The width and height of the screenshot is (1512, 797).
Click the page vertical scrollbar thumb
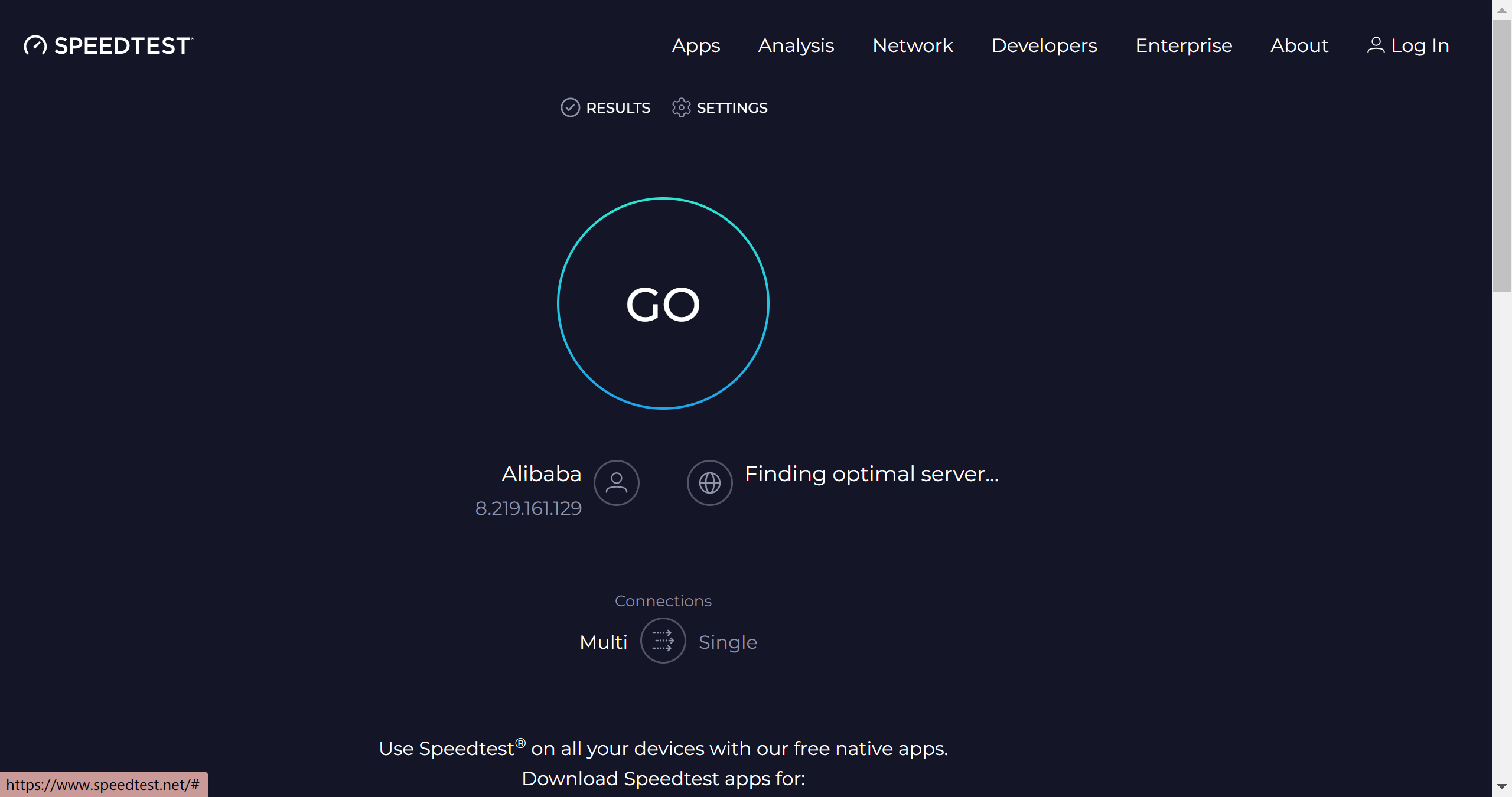[x=1501, y=156]
